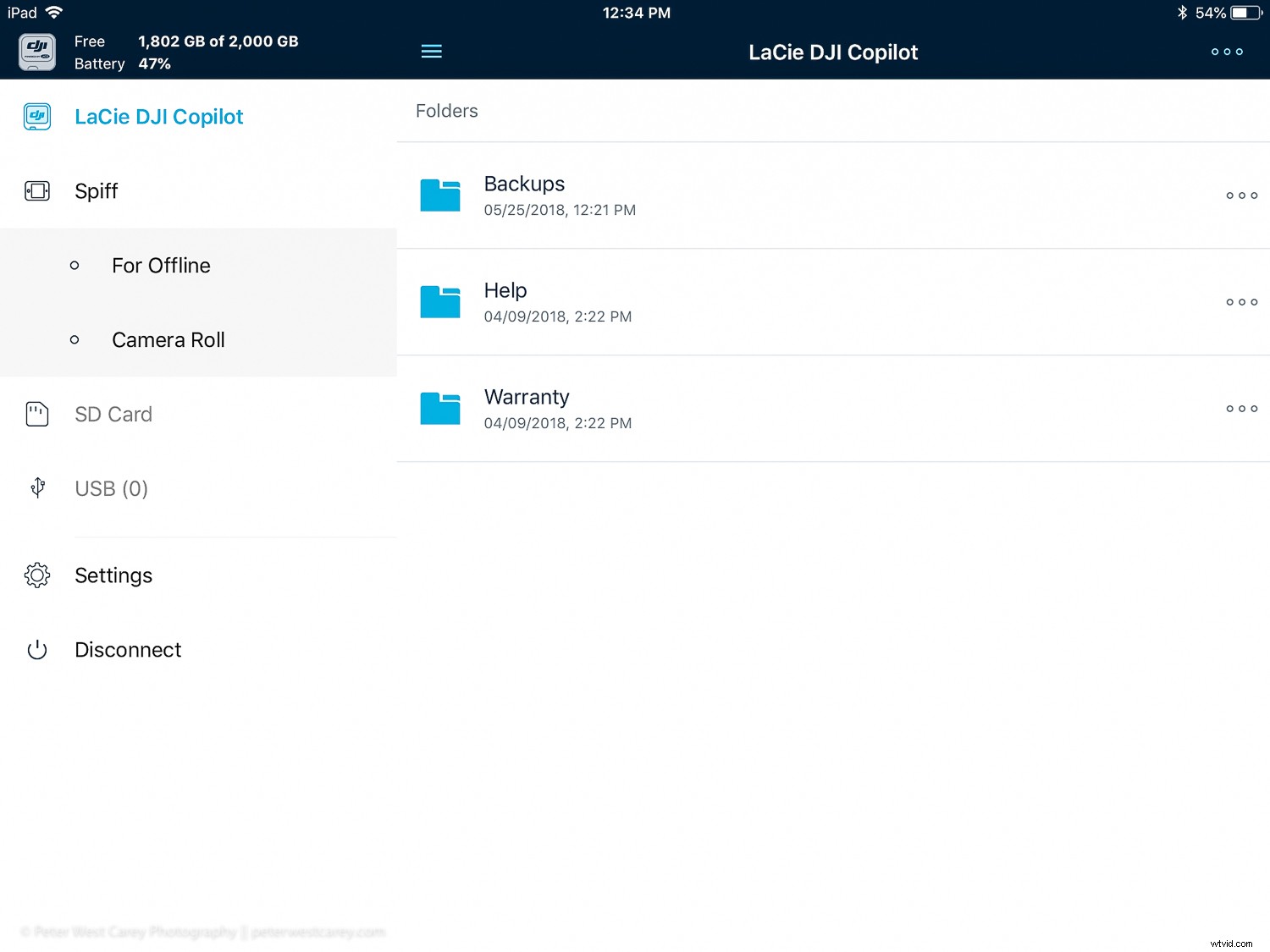
Task: Click the SD Card icon in sidebar
Action: [x=37, y=414]
